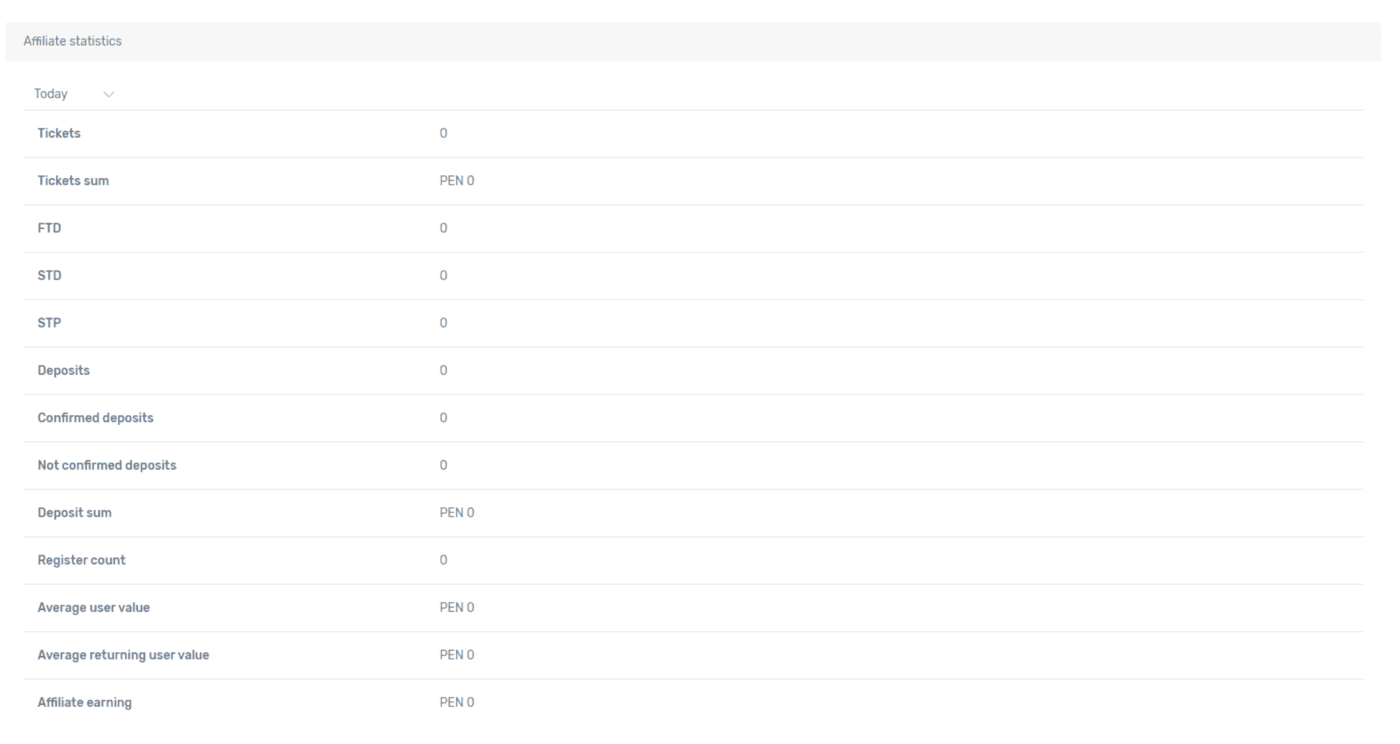Image resolution: width=1400 pixels, height=744 pixels.
Task: Click the Register count label
Action: (81, 560)
